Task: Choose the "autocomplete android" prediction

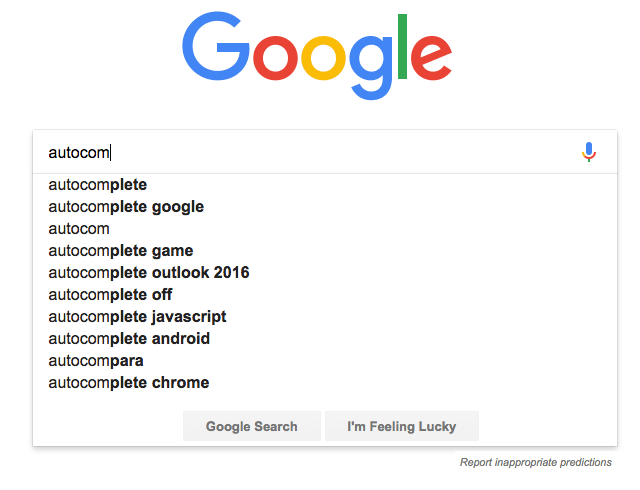Action: 129,339
